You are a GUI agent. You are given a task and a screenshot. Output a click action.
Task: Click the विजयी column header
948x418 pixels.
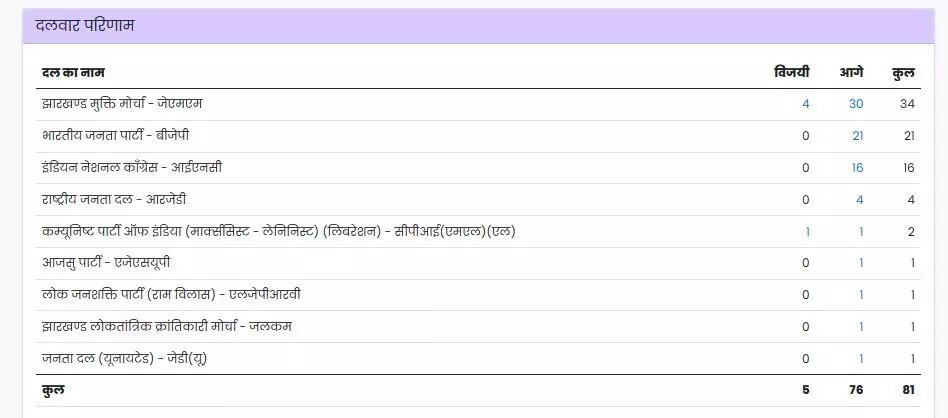pyautogui.click(x=791, y=73)
